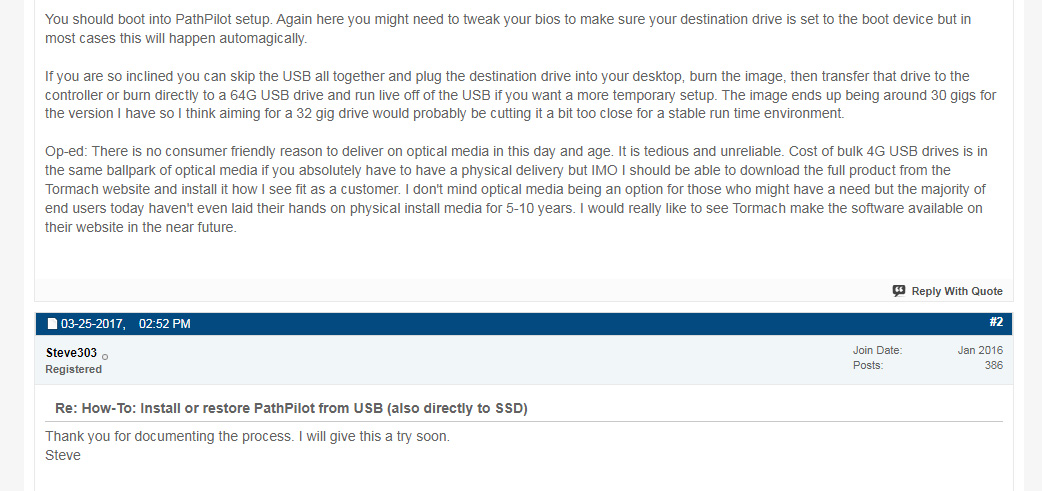Image resolution: width=1042 pixels, height=491 pixels.
Task: Click the Thank you for documenting reply text
Action: [x=248, y=438]
